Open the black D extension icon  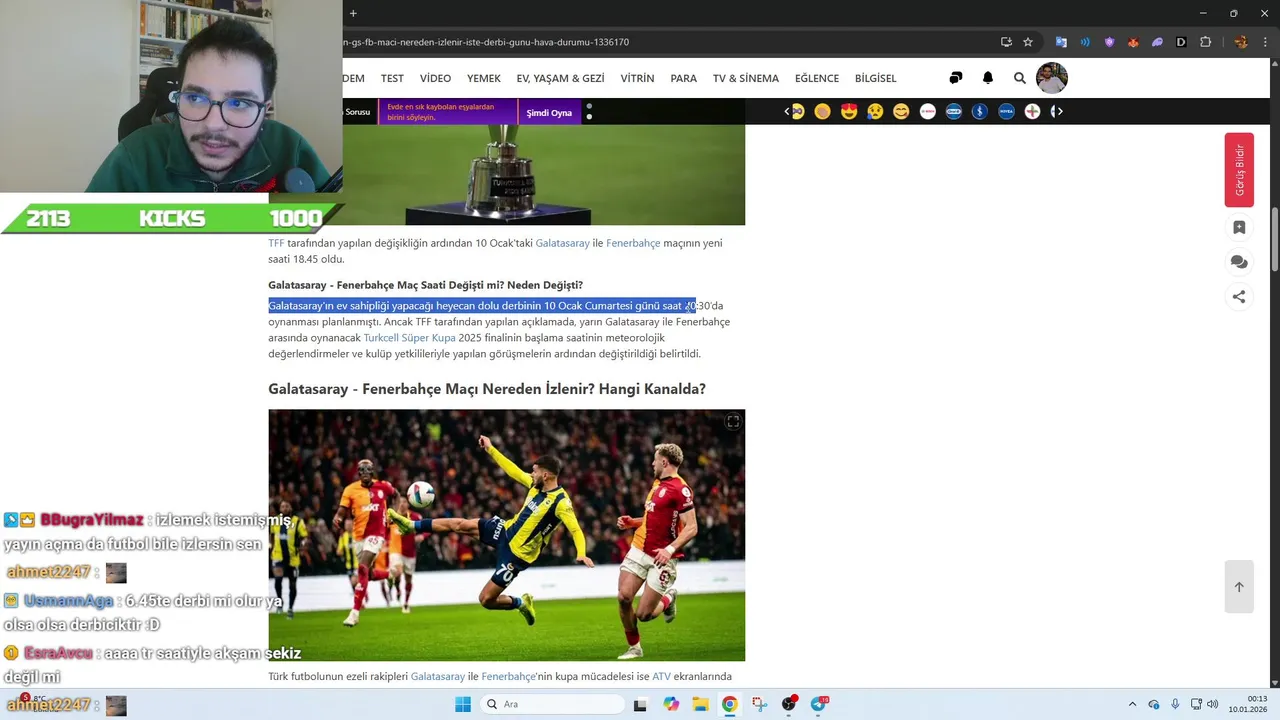(x=1181, y=42)
